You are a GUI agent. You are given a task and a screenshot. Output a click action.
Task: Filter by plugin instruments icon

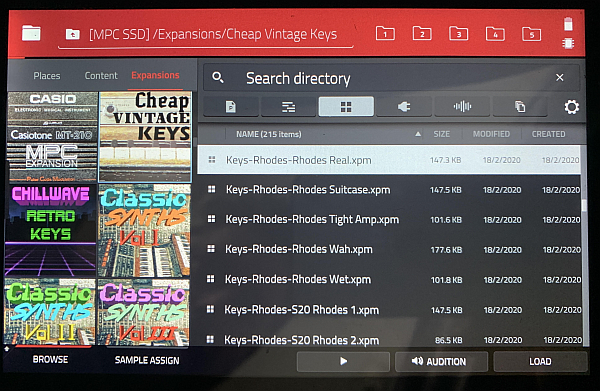(x=404, y=106)
